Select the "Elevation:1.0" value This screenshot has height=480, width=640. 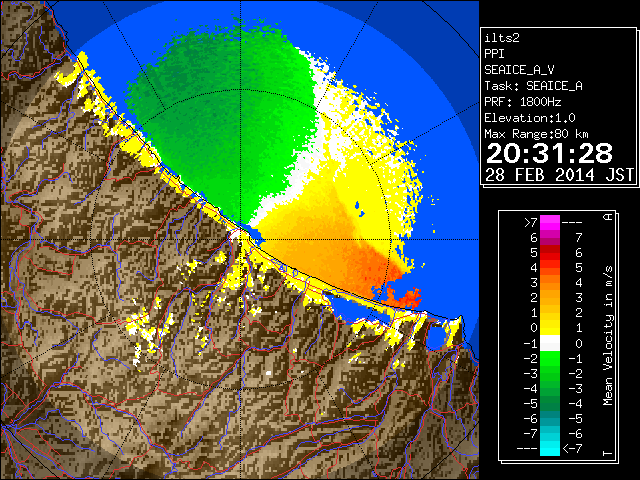tap(529, 118)
